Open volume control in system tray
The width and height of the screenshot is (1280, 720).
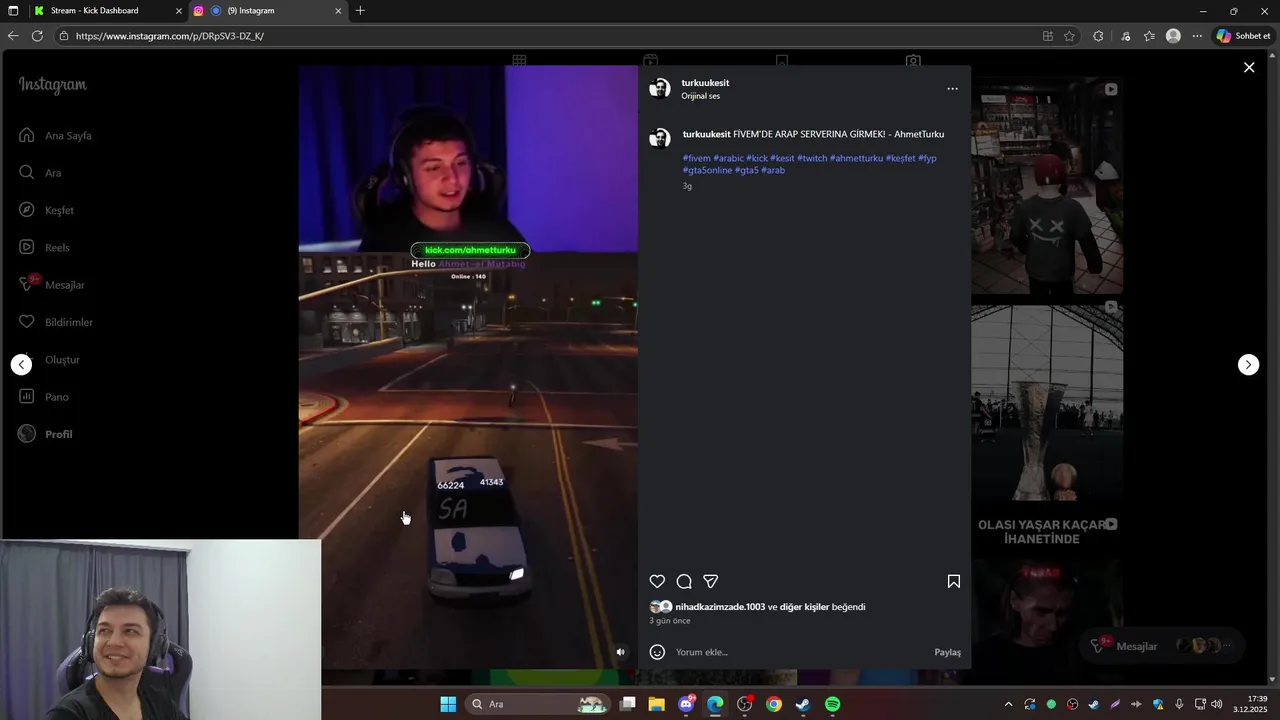click(1216, 704)
